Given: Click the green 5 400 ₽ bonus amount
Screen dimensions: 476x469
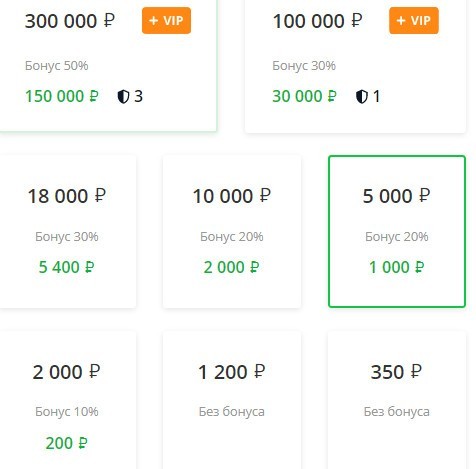Looking at the screenshot, I should click(67, 267).
